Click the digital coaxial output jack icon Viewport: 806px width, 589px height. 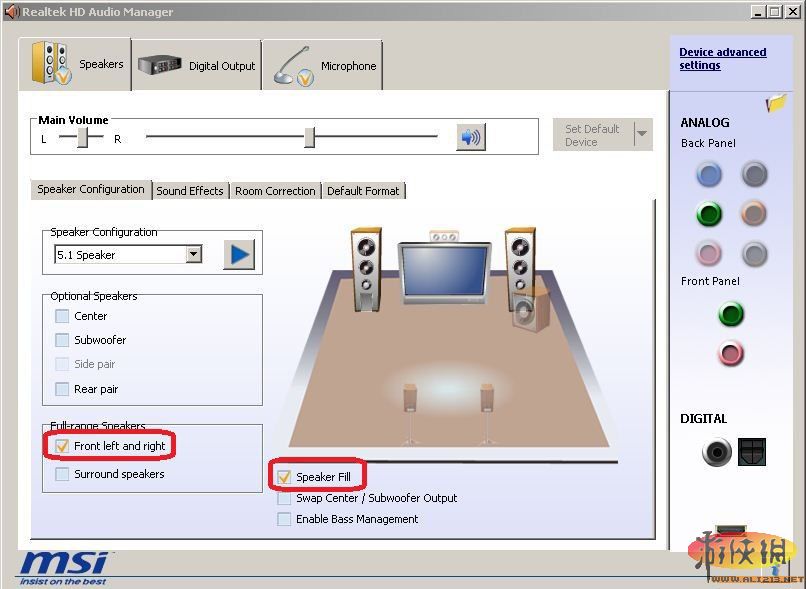(x=716, y=452)
